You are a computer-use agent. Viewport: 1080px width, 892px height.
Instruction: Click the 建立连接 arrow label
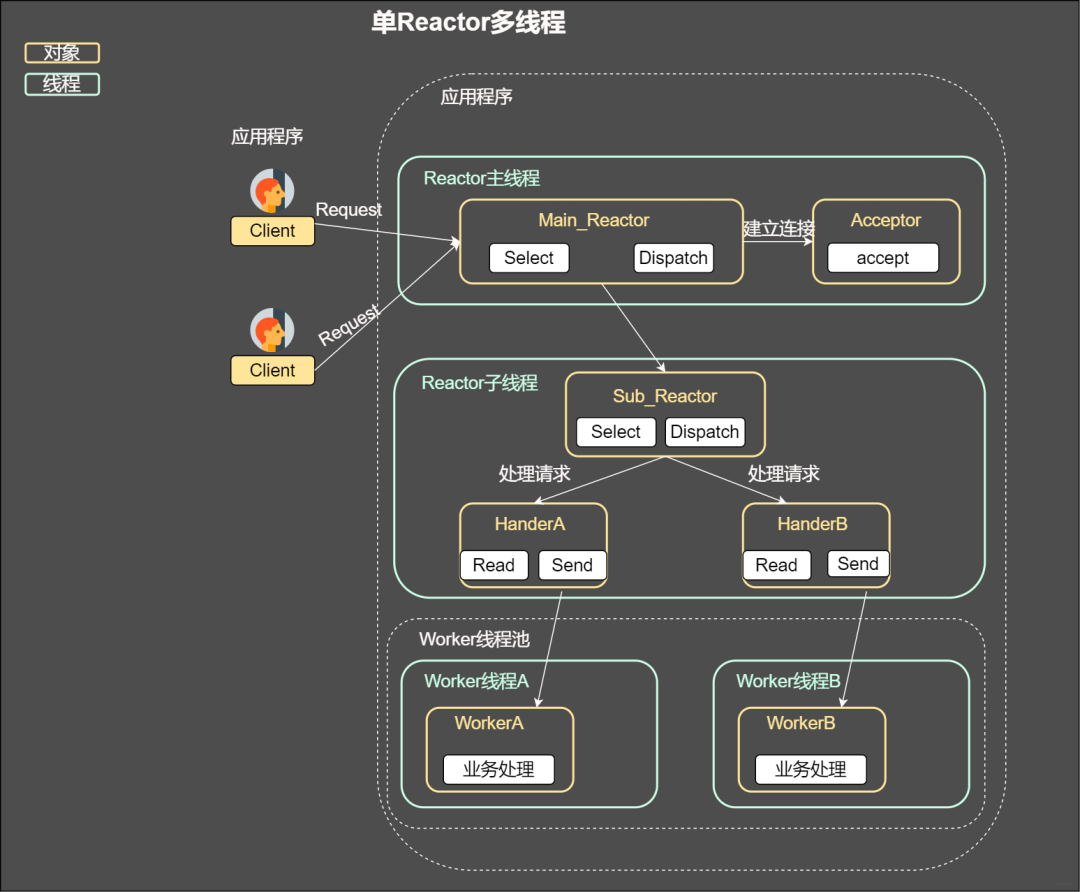point(779,228)
